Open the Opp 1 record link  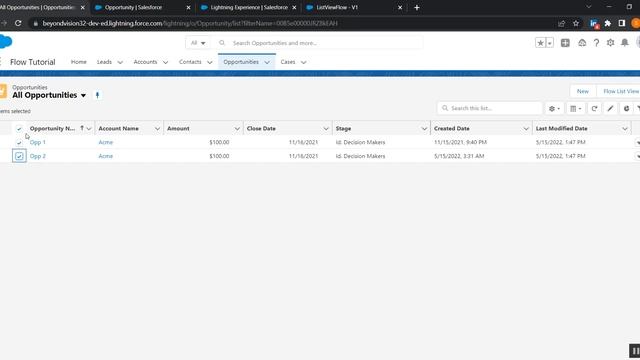[x=38, y=142]
